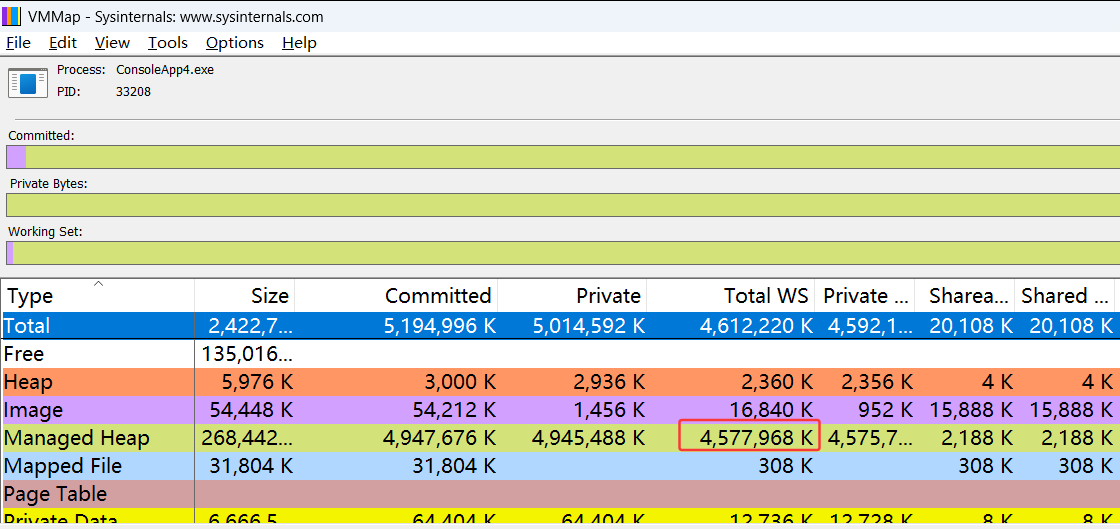Sort by the Size column header
The height and width of the screenshot is (529, 1120).
(269, 296)
